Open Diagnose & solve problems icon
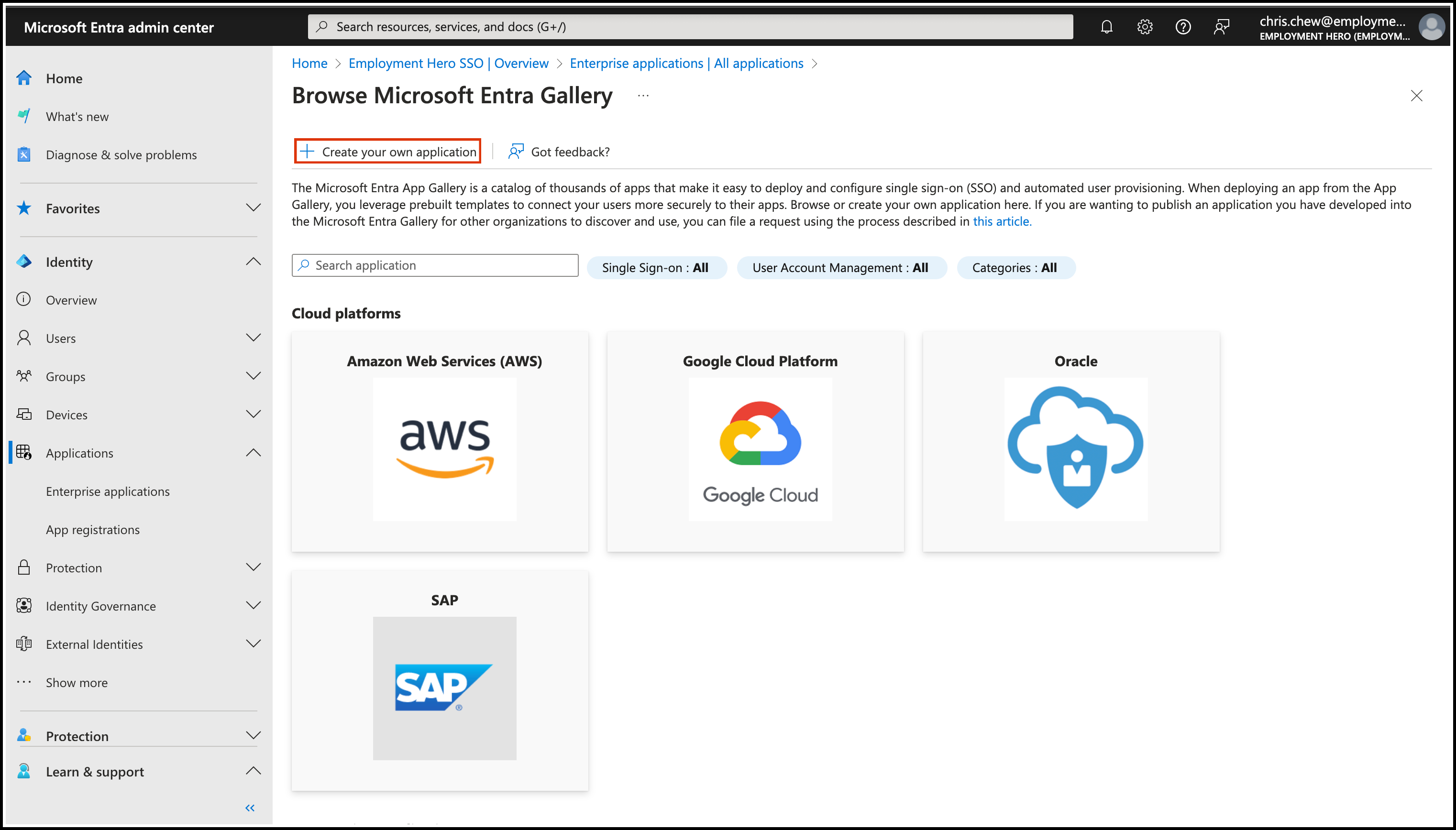The image size is (1456, 830). click(24, 154)
